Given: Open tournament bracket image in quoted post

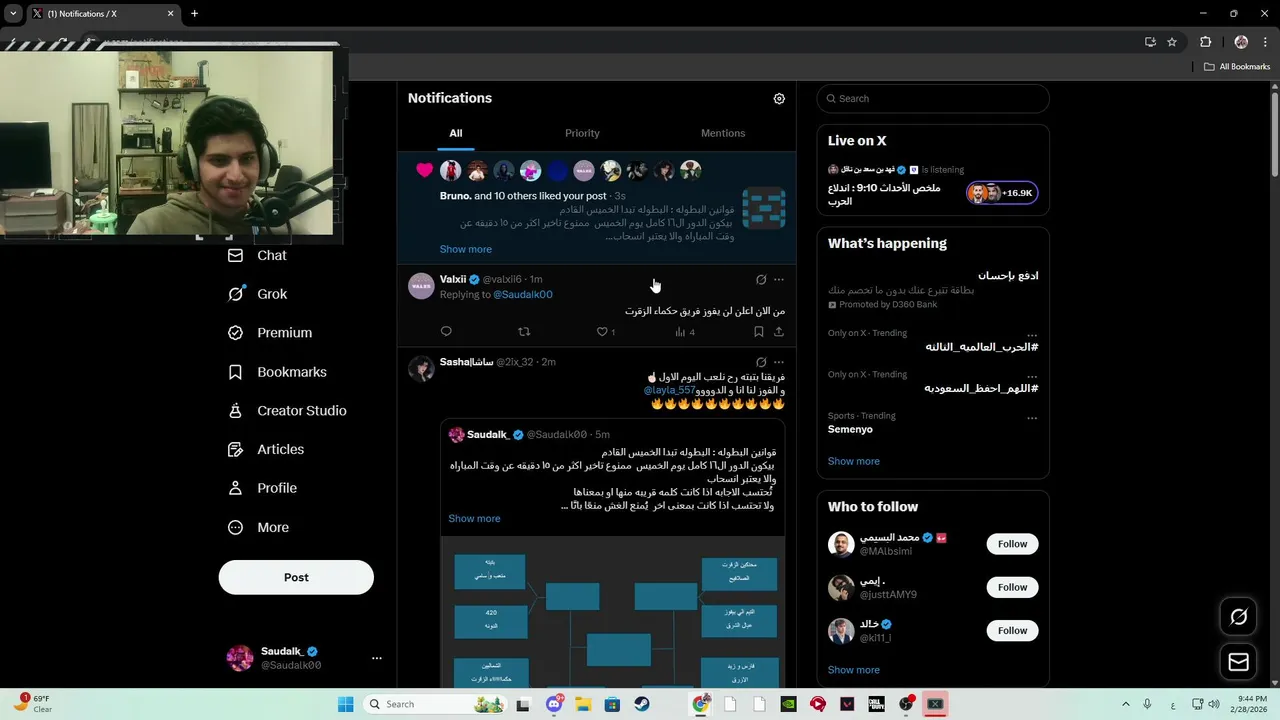Looking at the screenshot, I should [613, 611].
